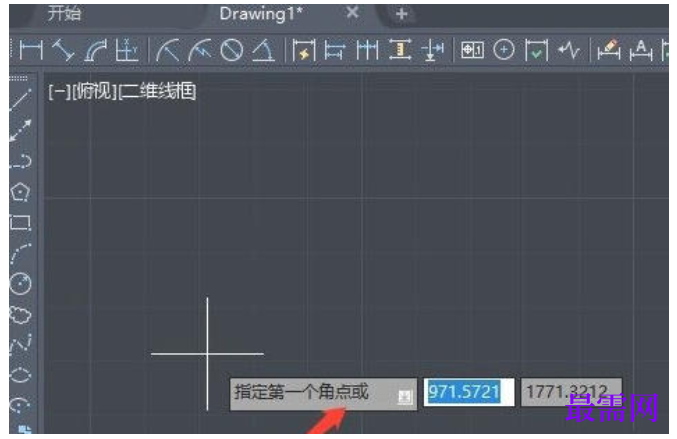This screenshot has height=439, width=677.
Task: Open the 二维线框 visual style menu
Action: click(x=157, y=92)
